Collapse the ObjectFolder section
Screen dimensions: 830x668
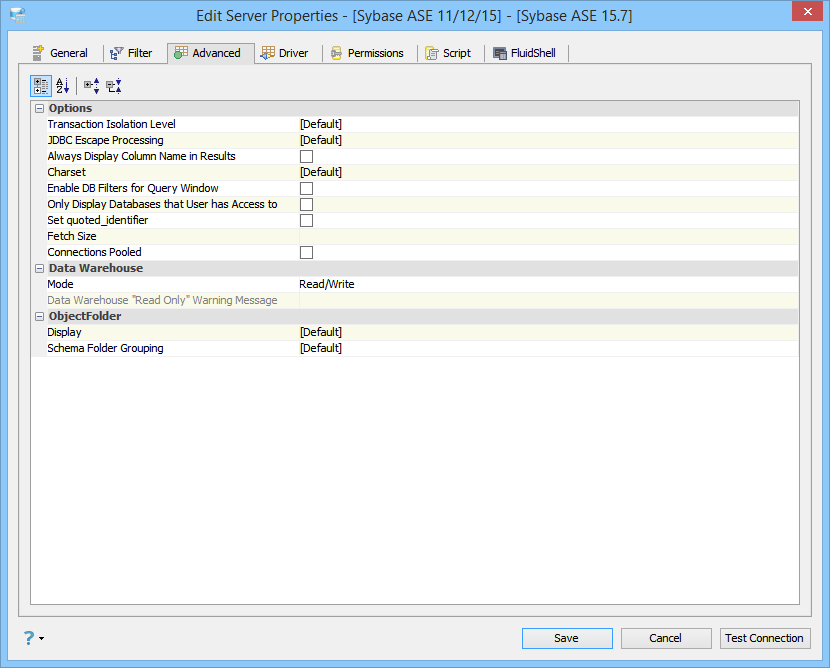[39, 317]
